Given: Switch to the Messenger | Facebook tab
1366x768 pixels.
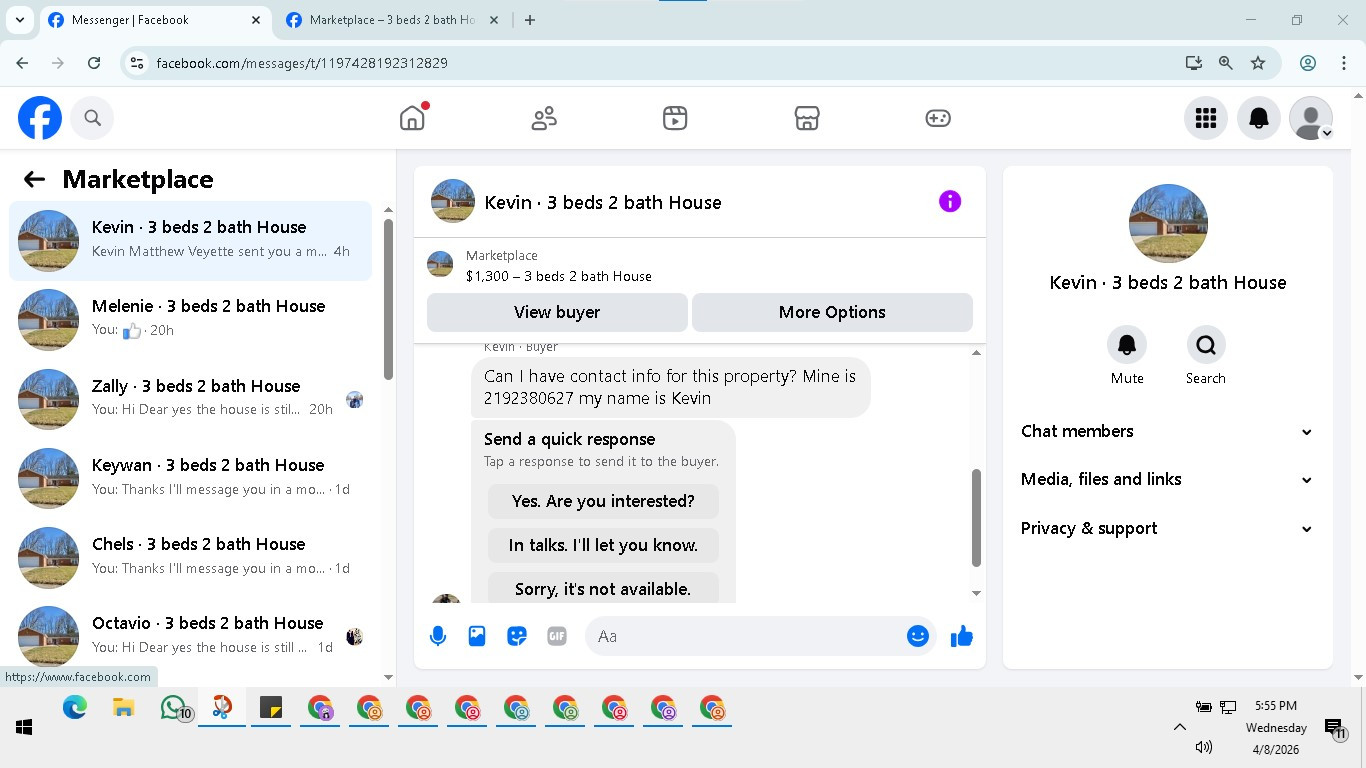Looking at the screenshot, I should 152,20.
